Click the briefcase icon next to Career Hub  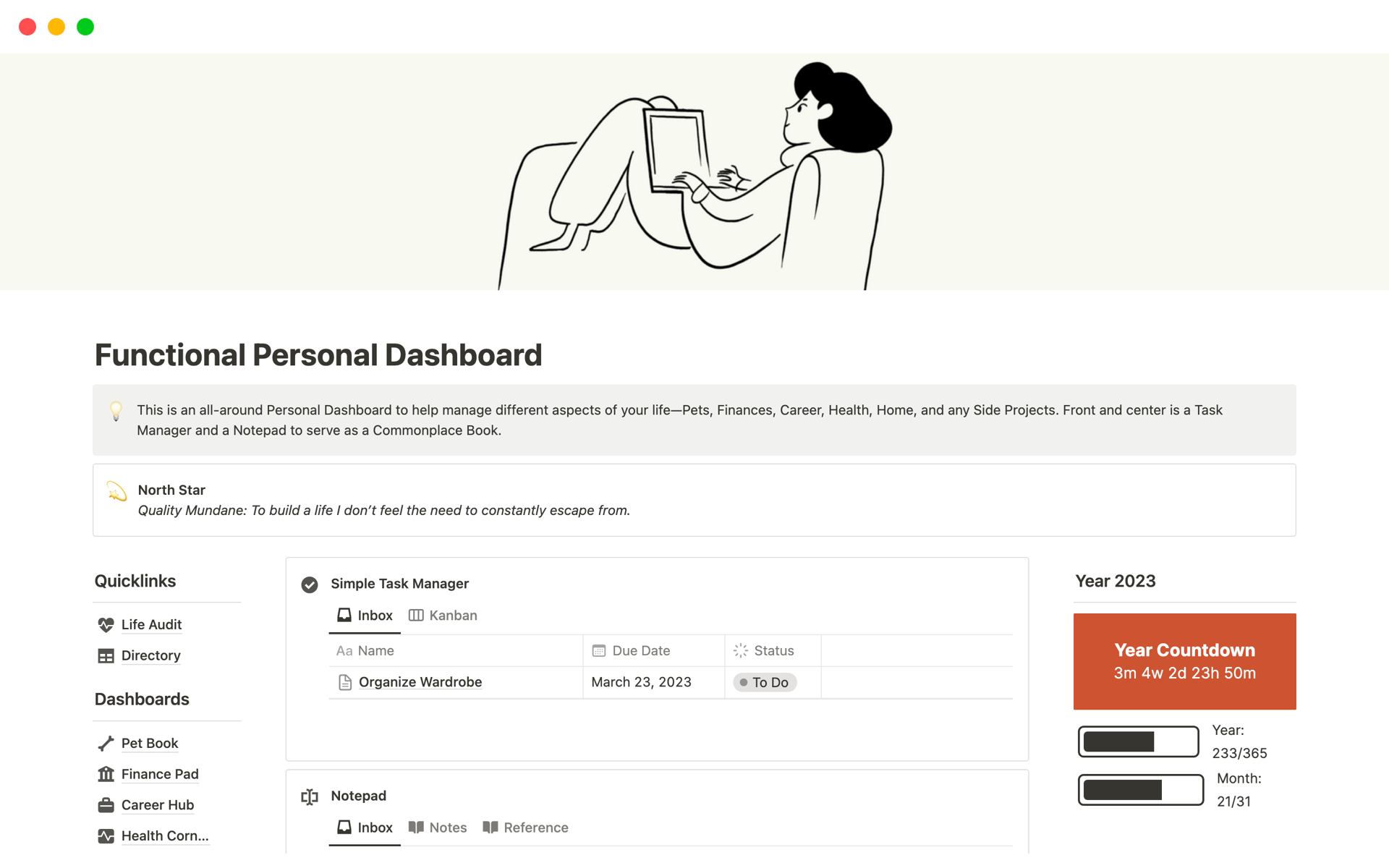tap(106, 805)
